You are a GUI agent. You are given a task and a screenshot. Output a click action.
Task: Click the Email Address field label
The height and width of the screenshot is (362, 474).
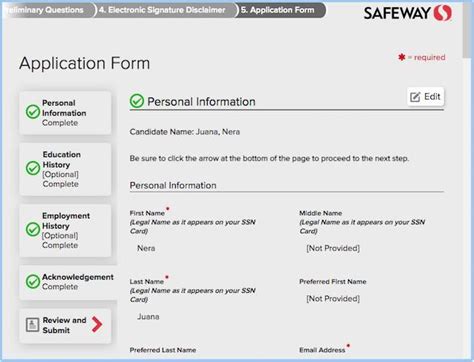[x=322, y=350]
